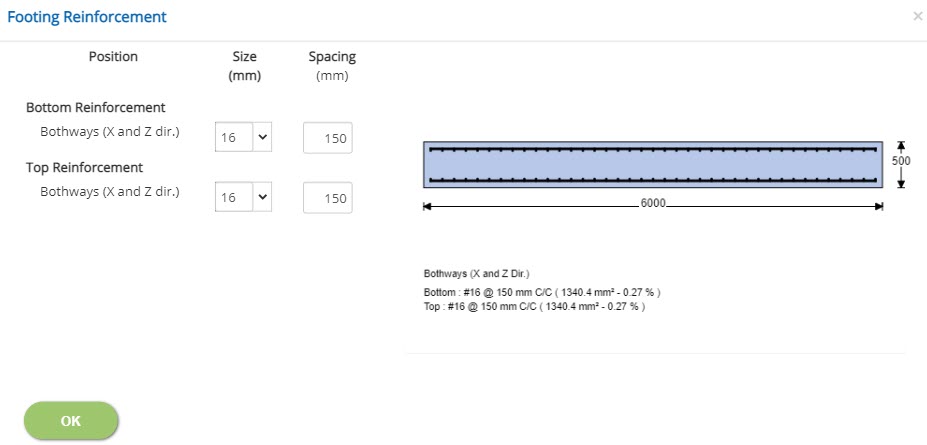Viewport: 927px width, 445px height.
Task: Click the 500 depth dimension label
Action: coord(901,160)
